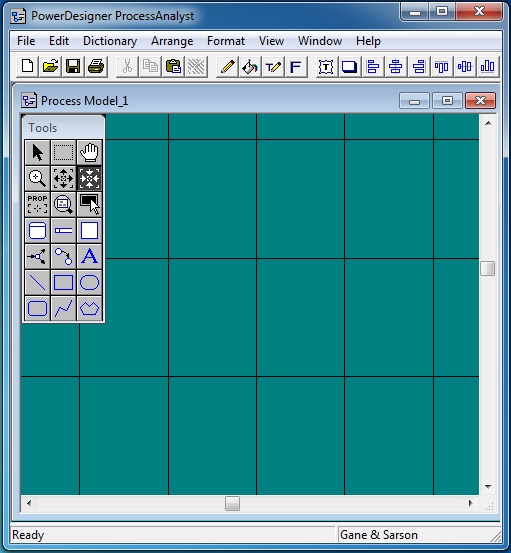The height and width of the screenshot is (553, 511).
Task: Select the inward arrows zoom-in tool
Action: (x=90, y=178)
